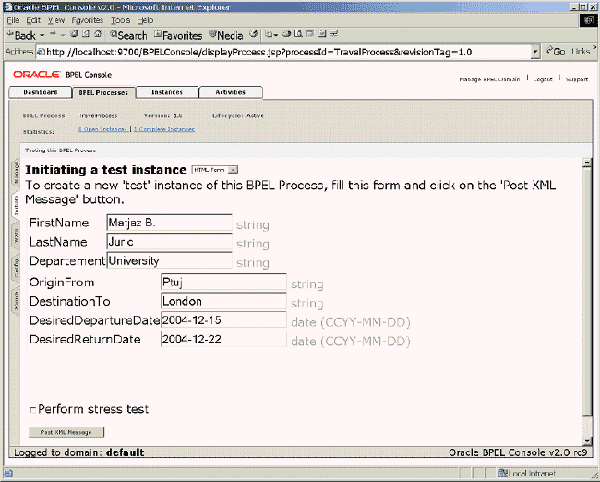The image size is (600, 482).
Task: Click the IE Back button
Action: pyautogui.click(x=21, y=36)
